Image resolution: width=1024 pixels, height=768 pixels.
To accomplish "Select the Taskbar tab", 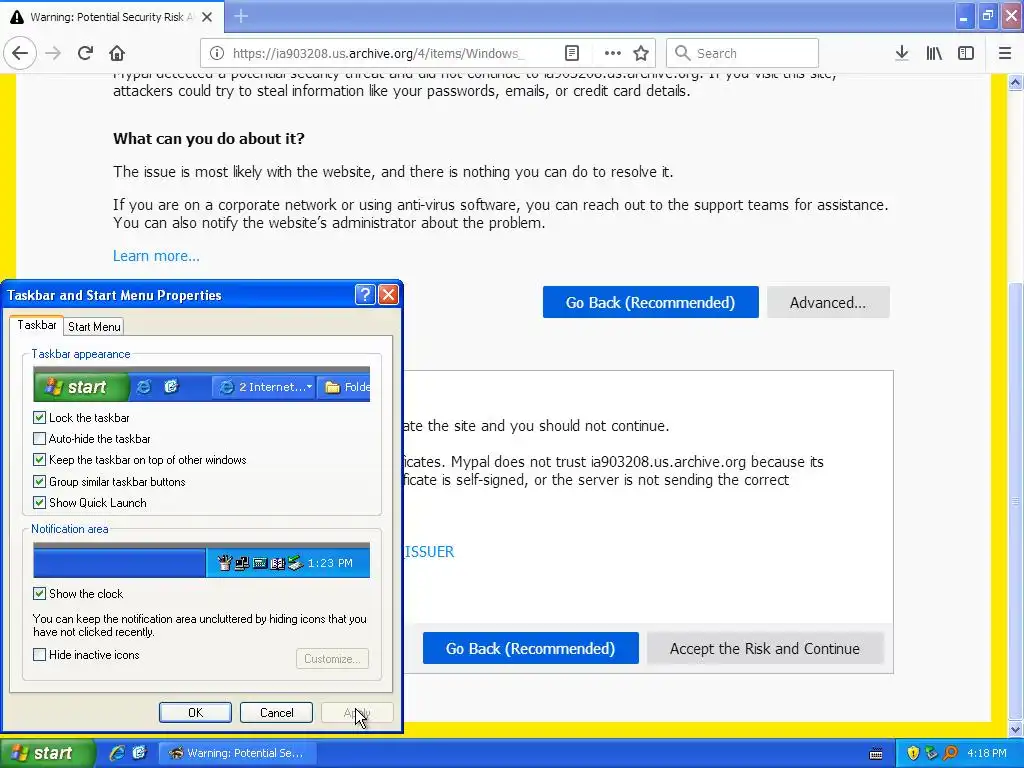I will point(37,325).
